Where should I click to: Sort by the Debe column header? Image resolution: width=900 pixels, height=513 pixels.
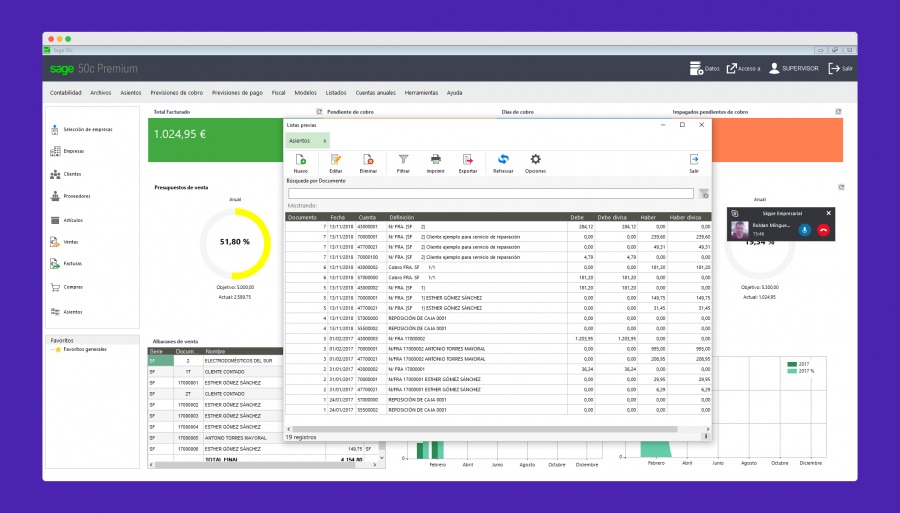[577, 217]
